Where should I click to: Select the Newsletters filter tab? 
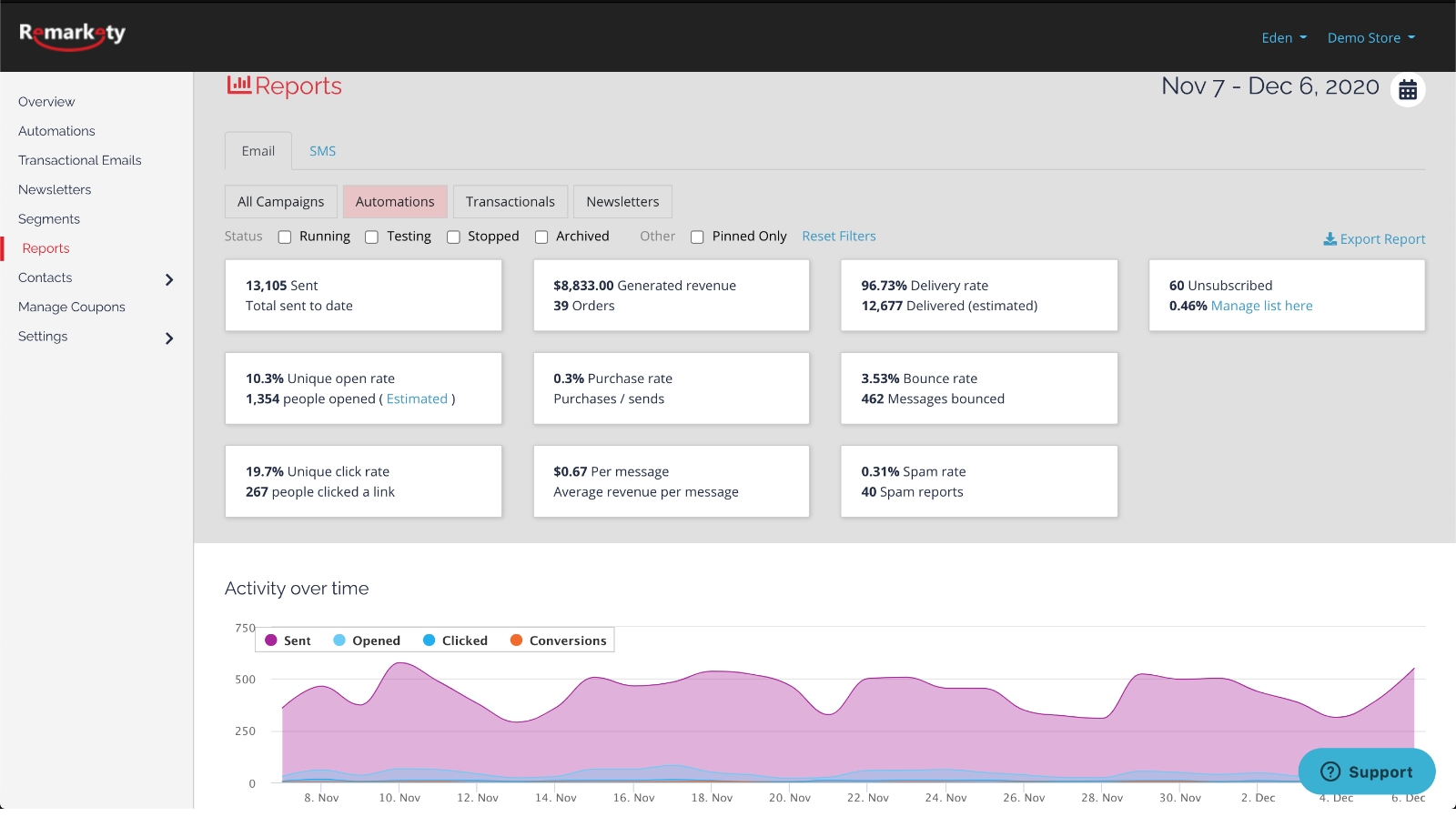click(622, 202)
